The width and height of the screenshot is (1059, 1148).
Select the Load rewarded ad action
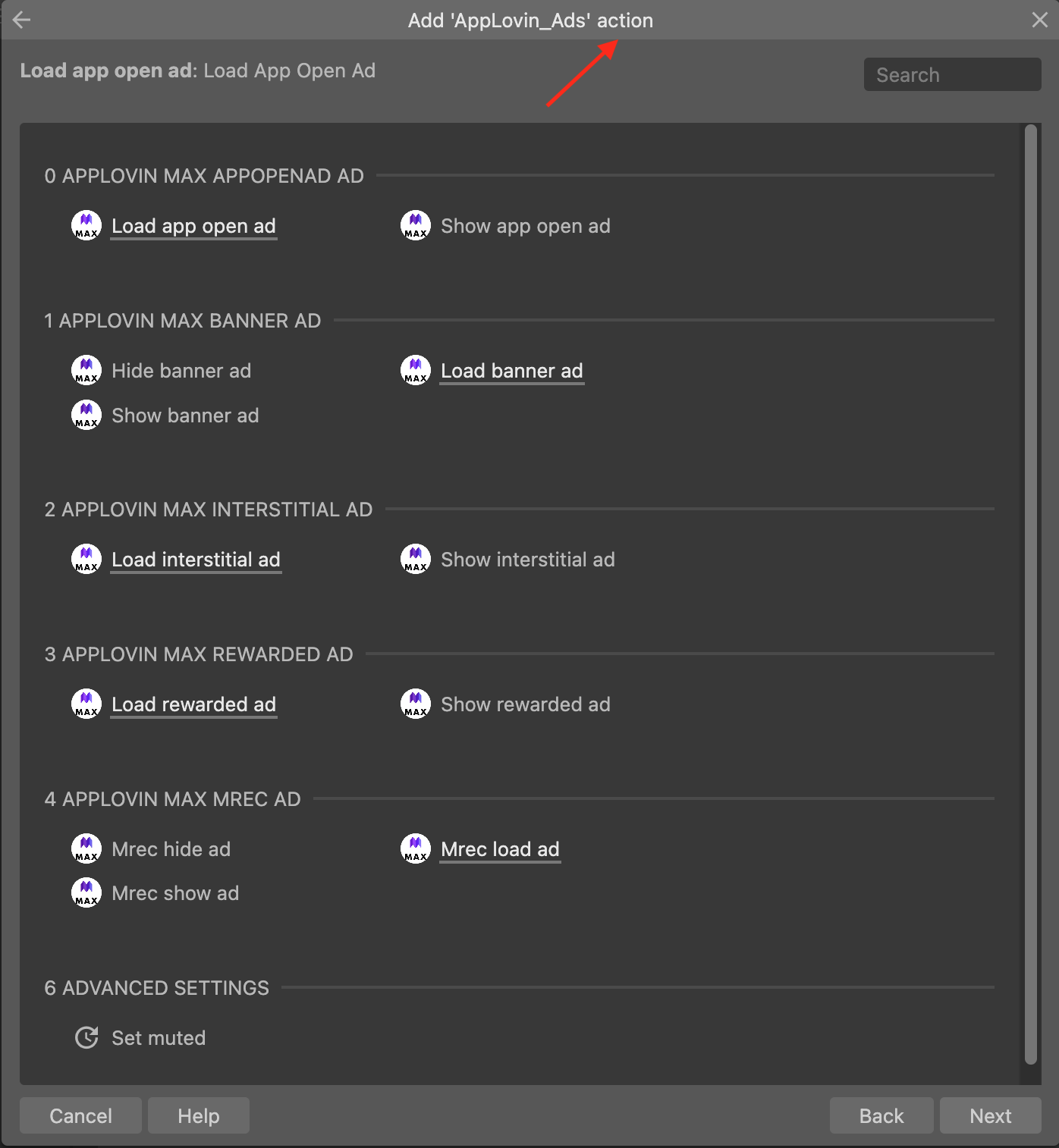click(193, 704)
